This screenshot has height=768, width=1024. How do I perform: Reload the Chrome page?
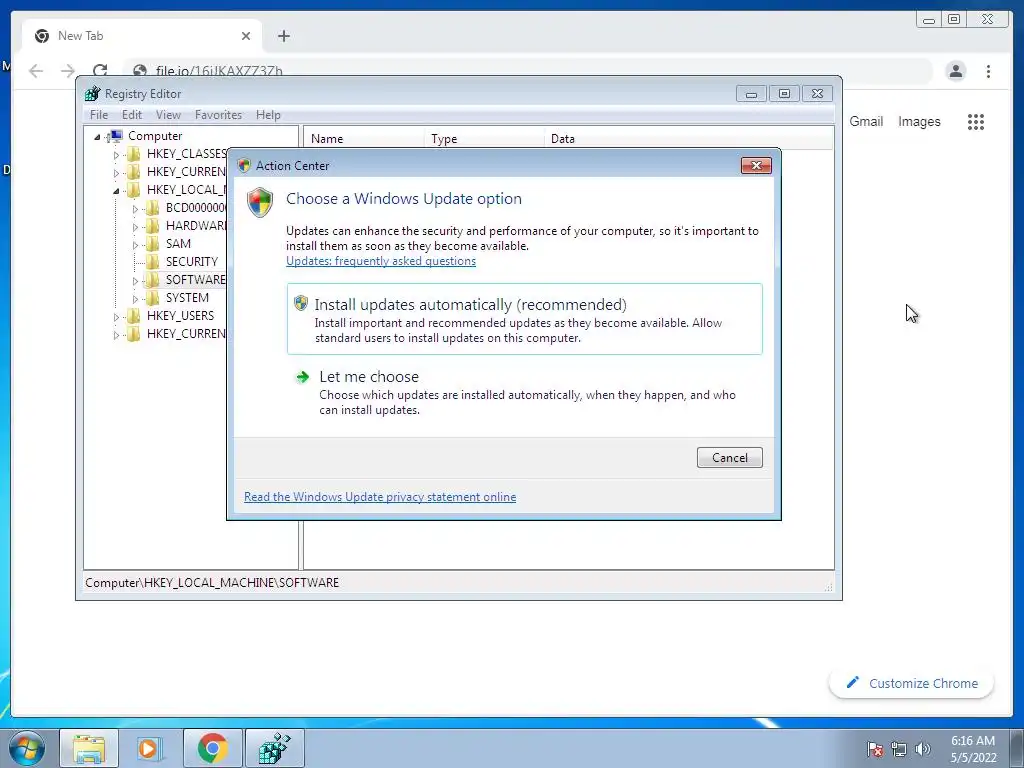[x=100, y=71]
